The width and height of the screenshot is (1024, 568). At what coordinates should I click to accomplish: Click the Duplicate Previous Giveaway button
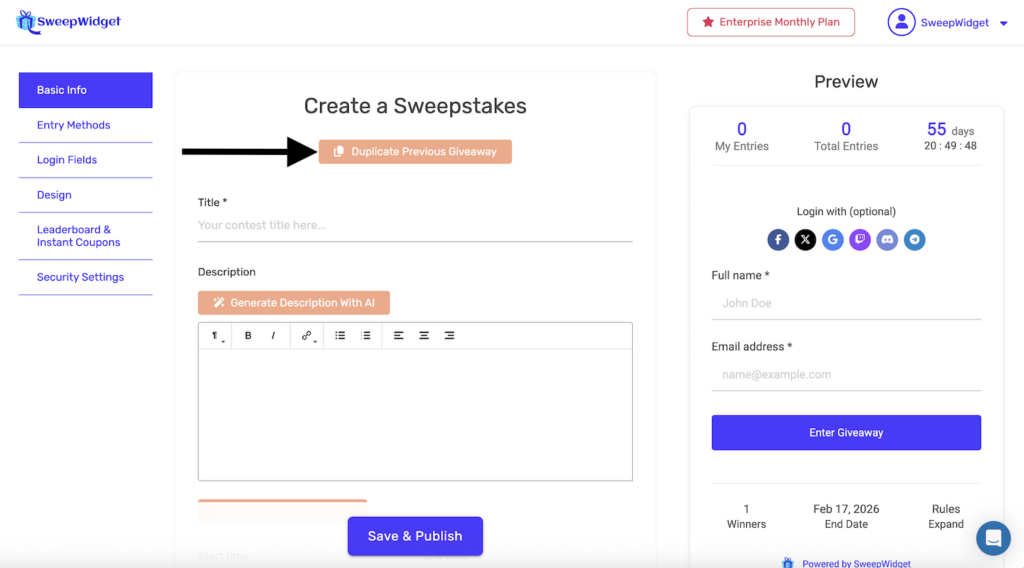[x=415, y=152]
